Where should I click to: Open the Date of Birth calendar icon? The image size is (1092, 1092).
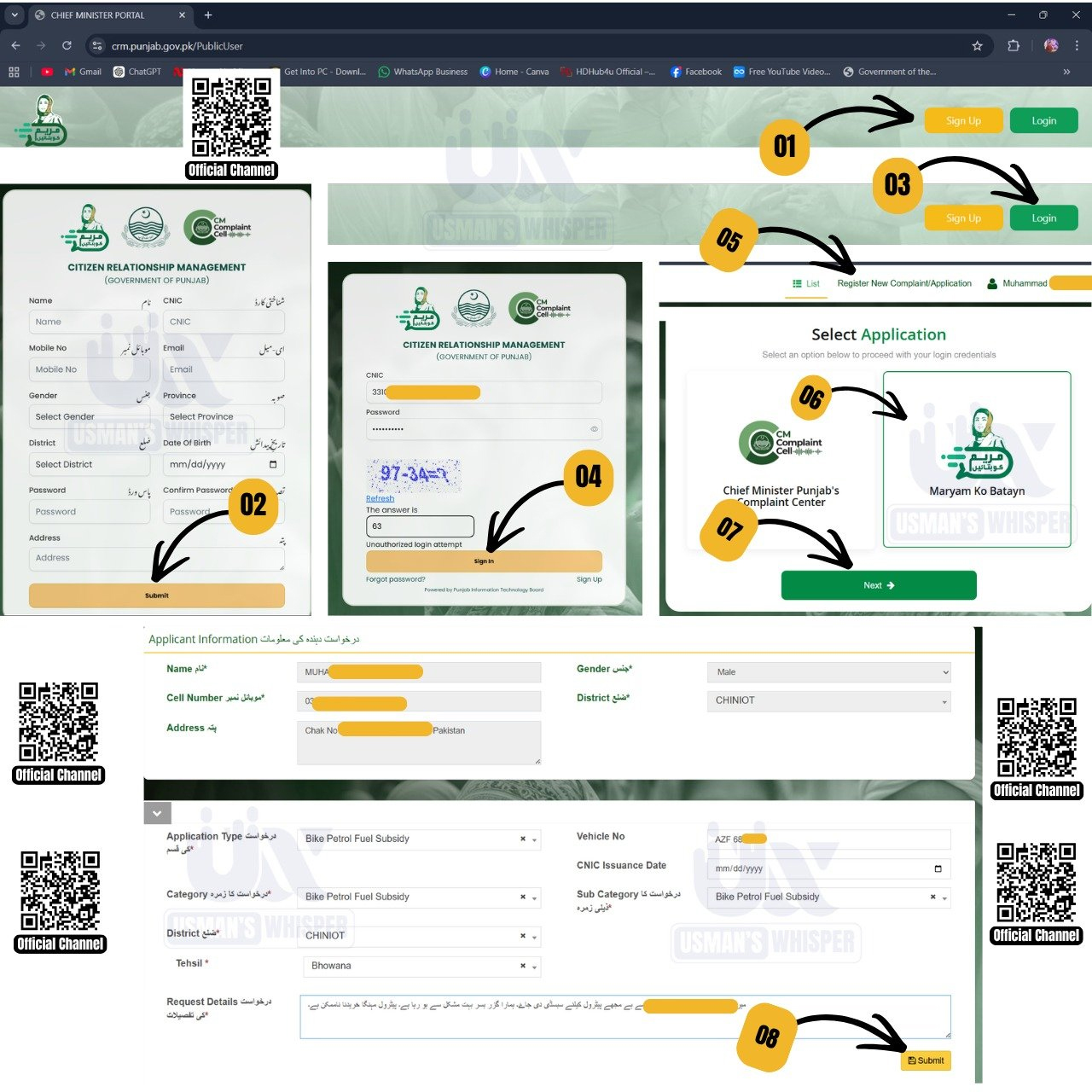pyautogui.click(x=273, y=464)
